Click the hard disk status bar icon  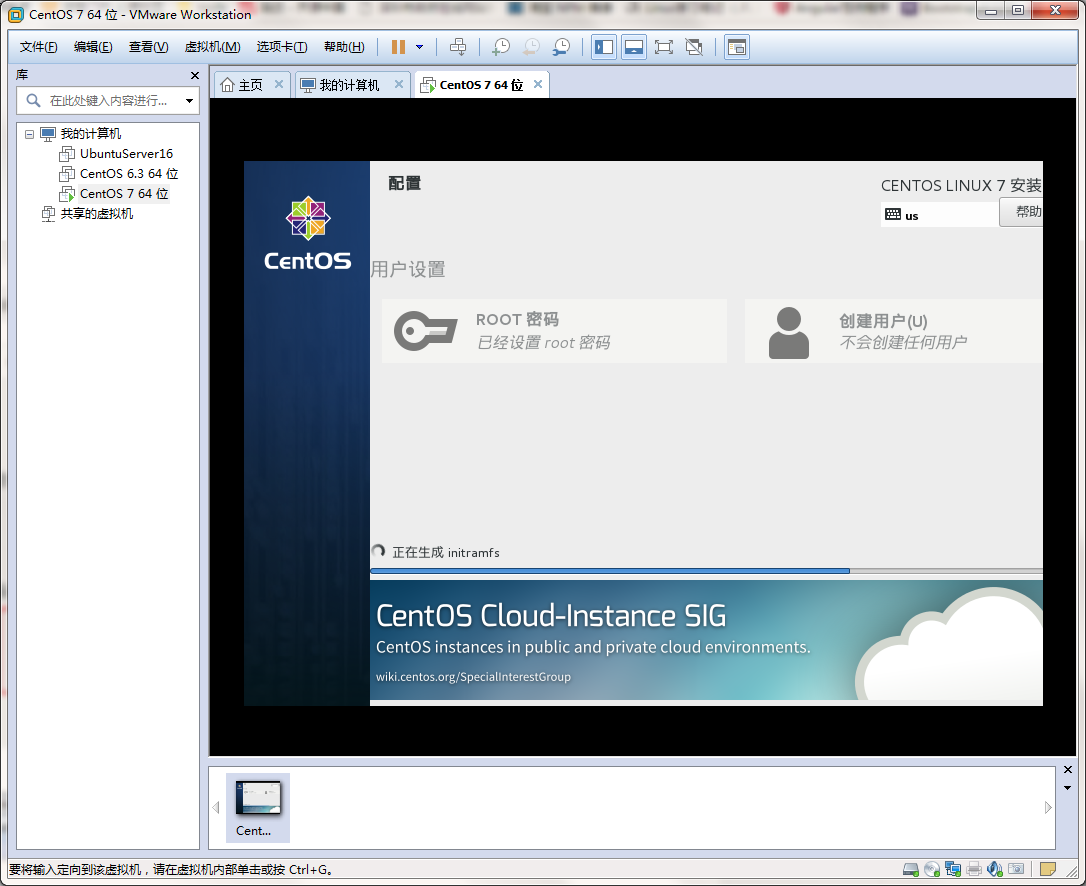coord(911,869)
